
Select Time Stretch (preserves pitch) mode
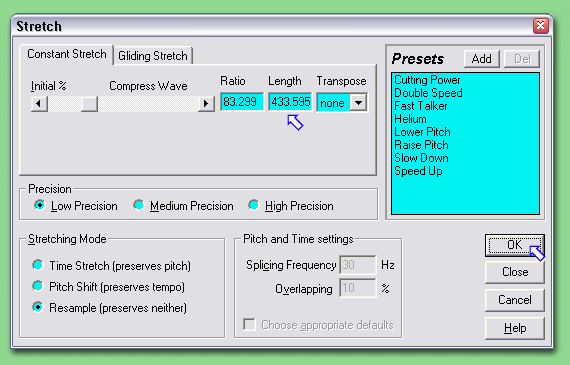tap(37, 265)
